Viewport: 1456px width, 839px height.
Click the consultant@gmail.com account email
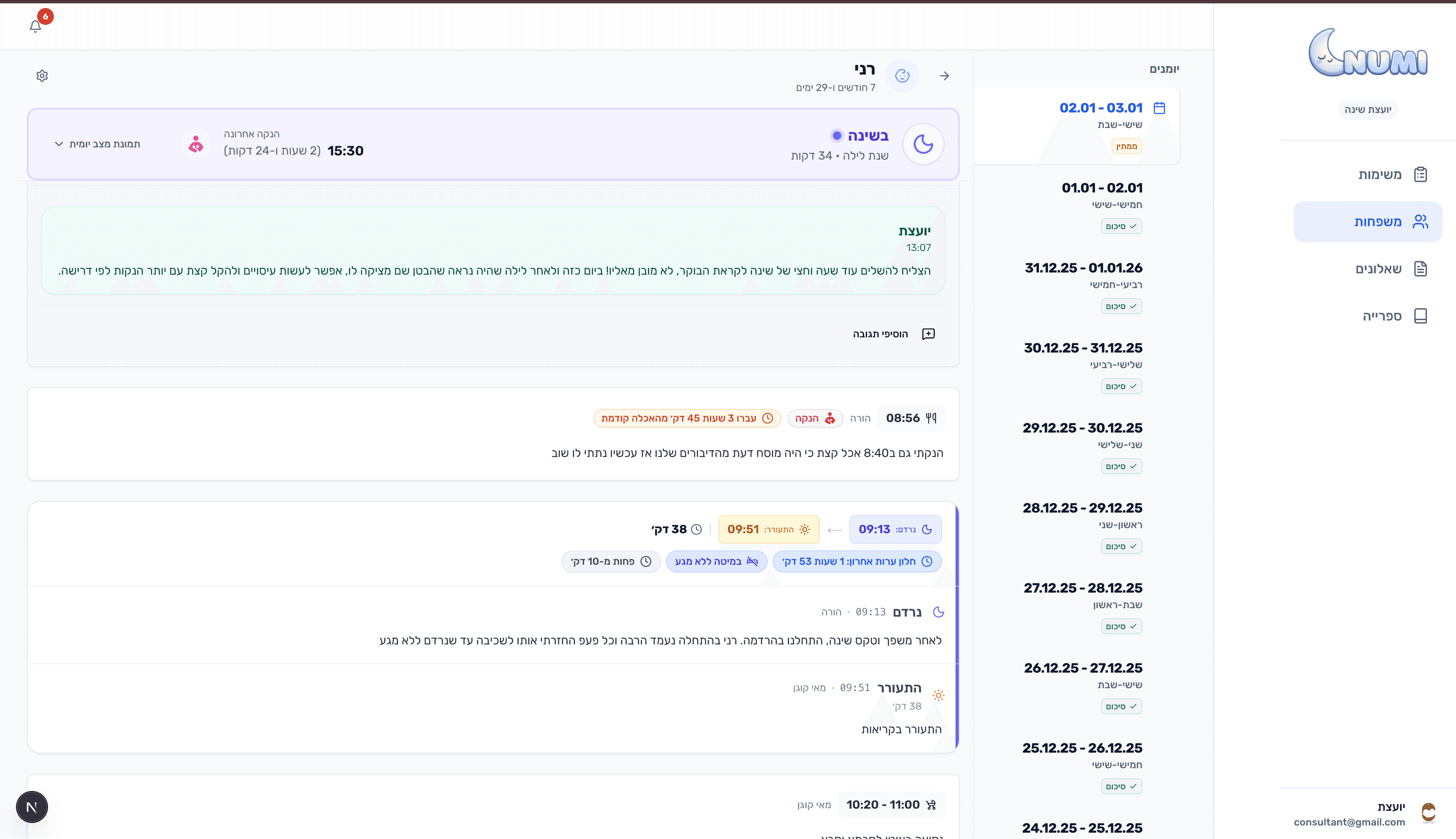coord(1349,822)
